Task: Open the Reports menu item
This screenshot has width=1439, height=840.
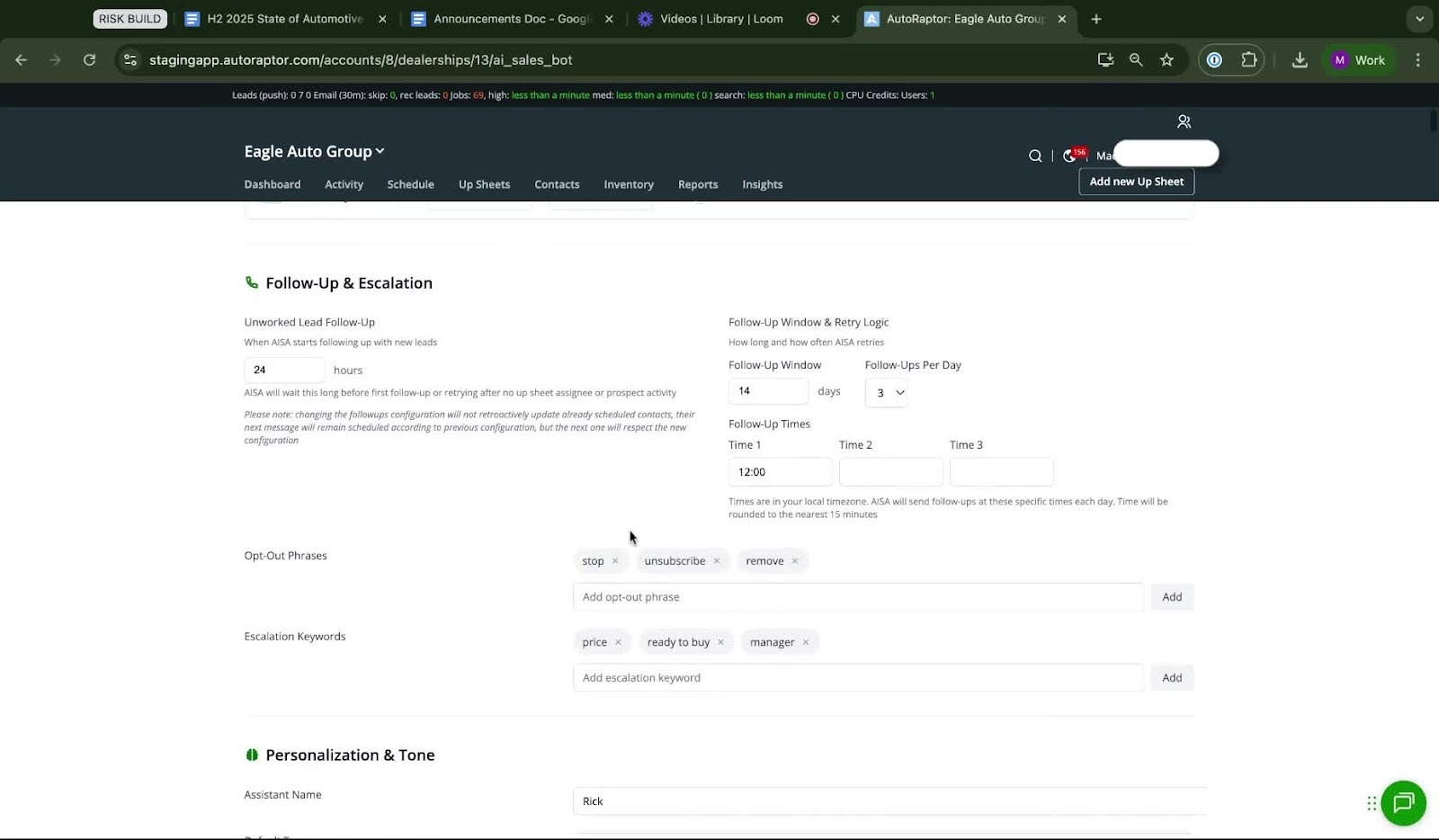Action: 697,184
